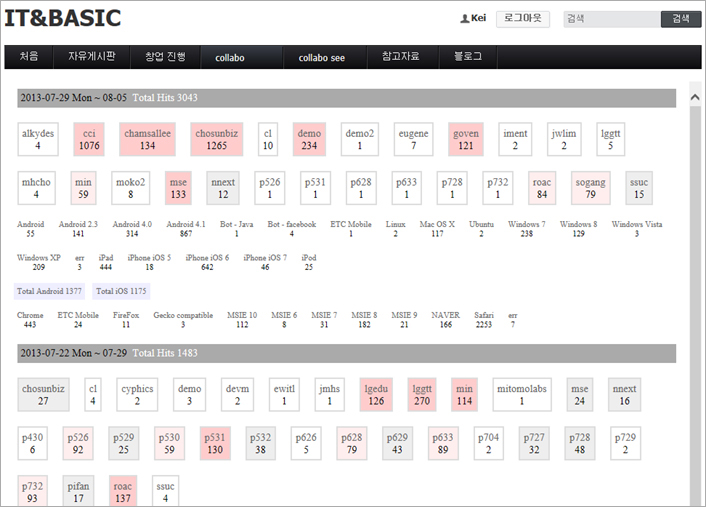This screenshot has height=507, width=706.
Task: Click the Total iOS 1175 badge
Action: click(x=121, y=292)
